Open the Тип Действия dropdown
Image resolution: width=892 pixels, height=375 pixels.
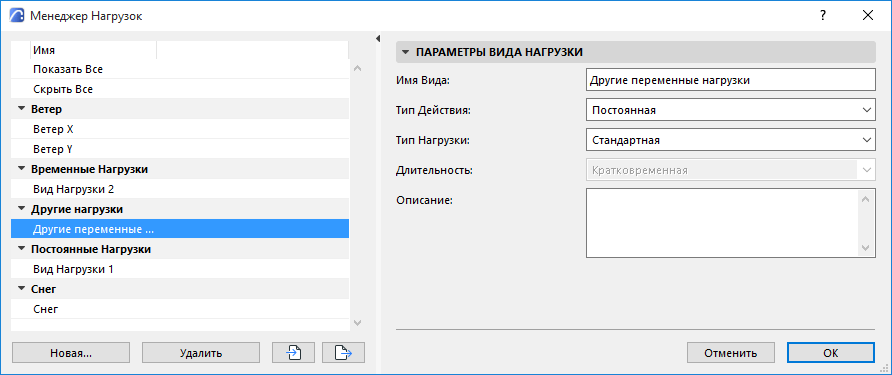[x=730, y=110]
